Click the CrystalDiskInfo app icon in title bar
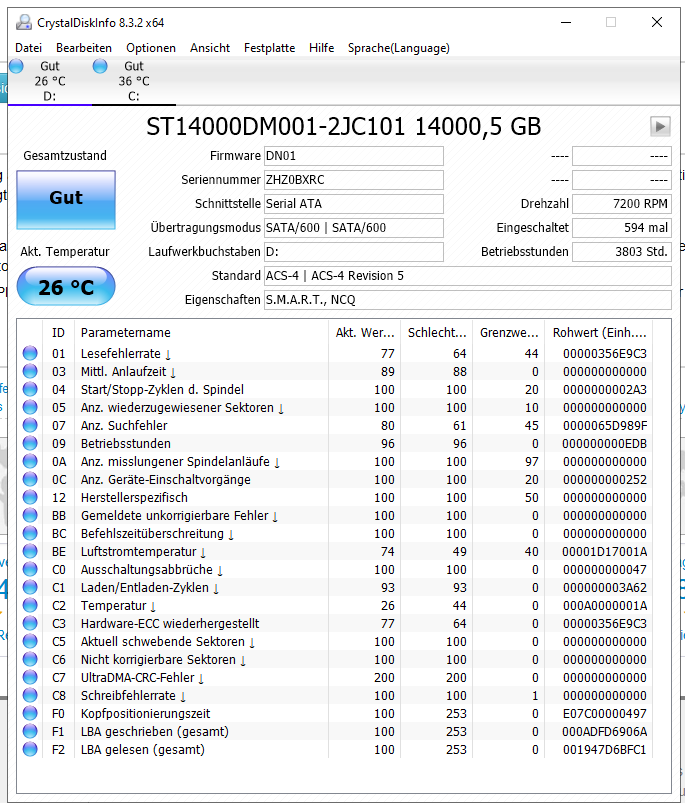Viewport: 685px width, 803px height. pyautogui.click(x=24, y=22)
